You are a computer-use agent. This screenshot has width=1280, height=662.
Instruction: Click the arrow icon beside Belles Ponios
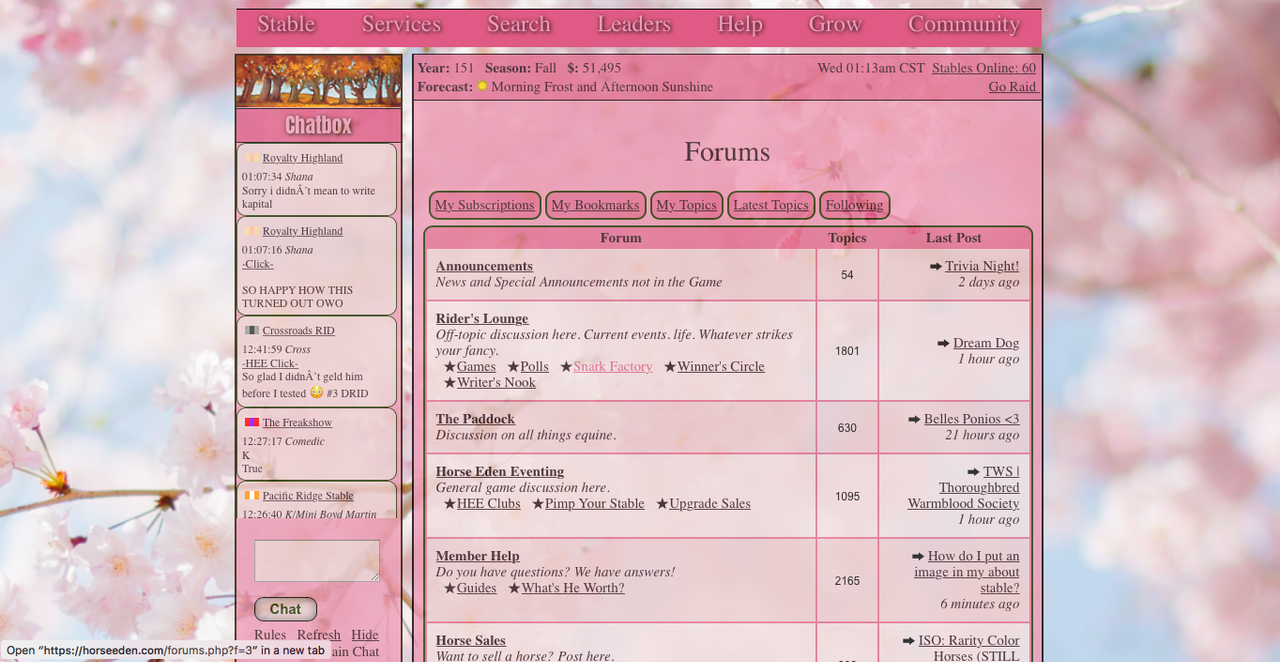914,419
